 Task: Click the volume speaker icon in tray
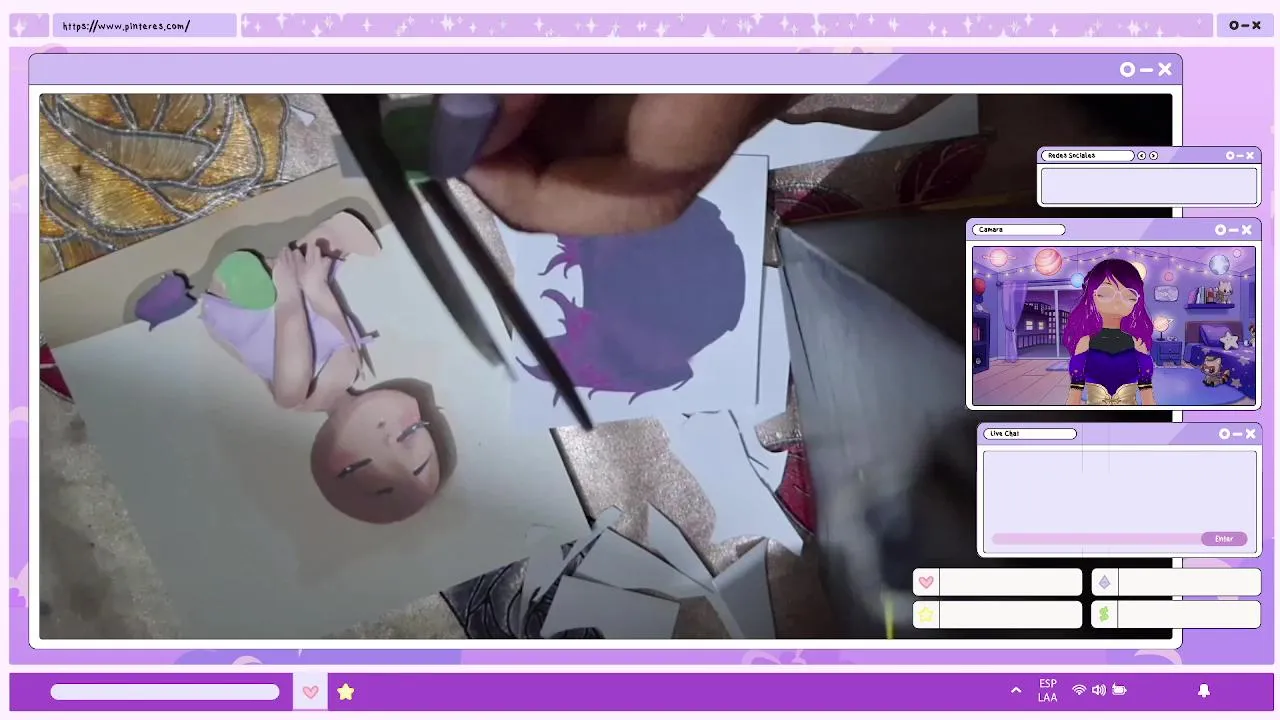click(1099, 690)
